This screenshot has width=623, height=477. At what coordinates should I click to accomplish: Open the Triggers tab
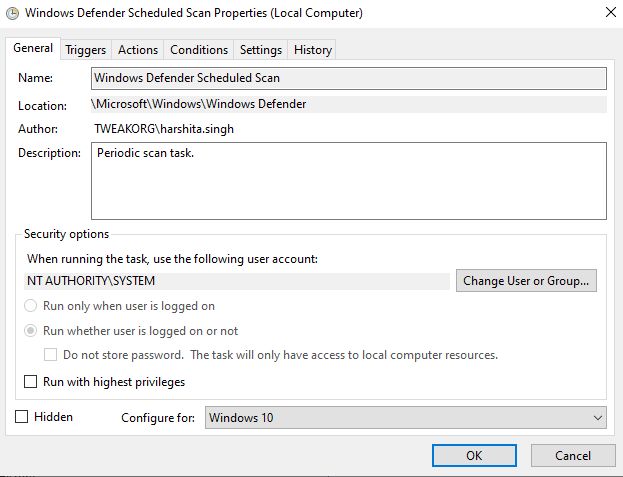85,50
